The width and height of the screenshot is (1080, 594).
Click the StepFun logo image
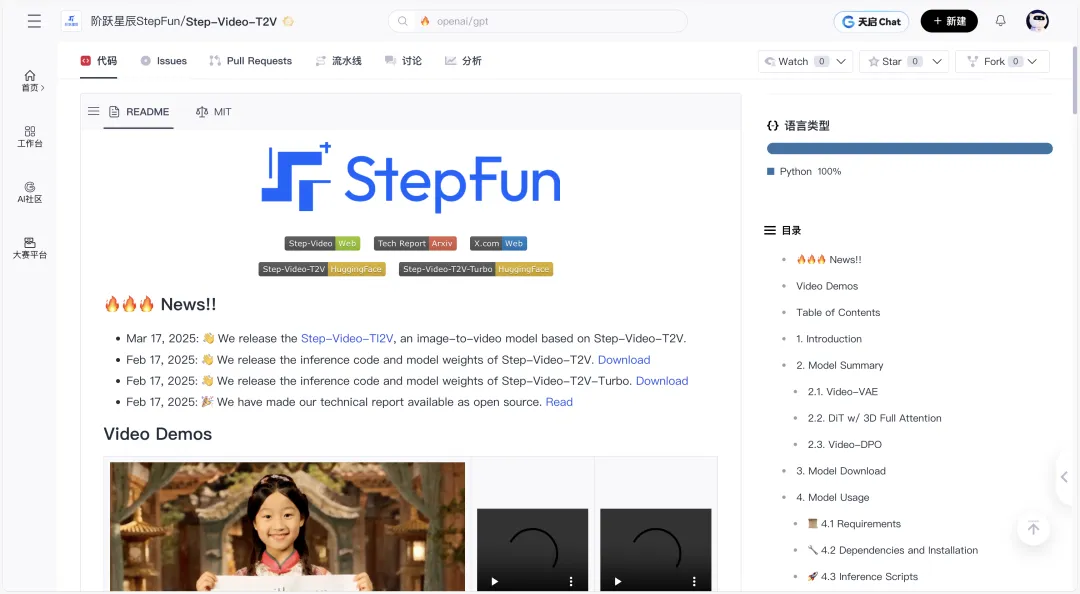pyautogui.click(x=411, y=178)
